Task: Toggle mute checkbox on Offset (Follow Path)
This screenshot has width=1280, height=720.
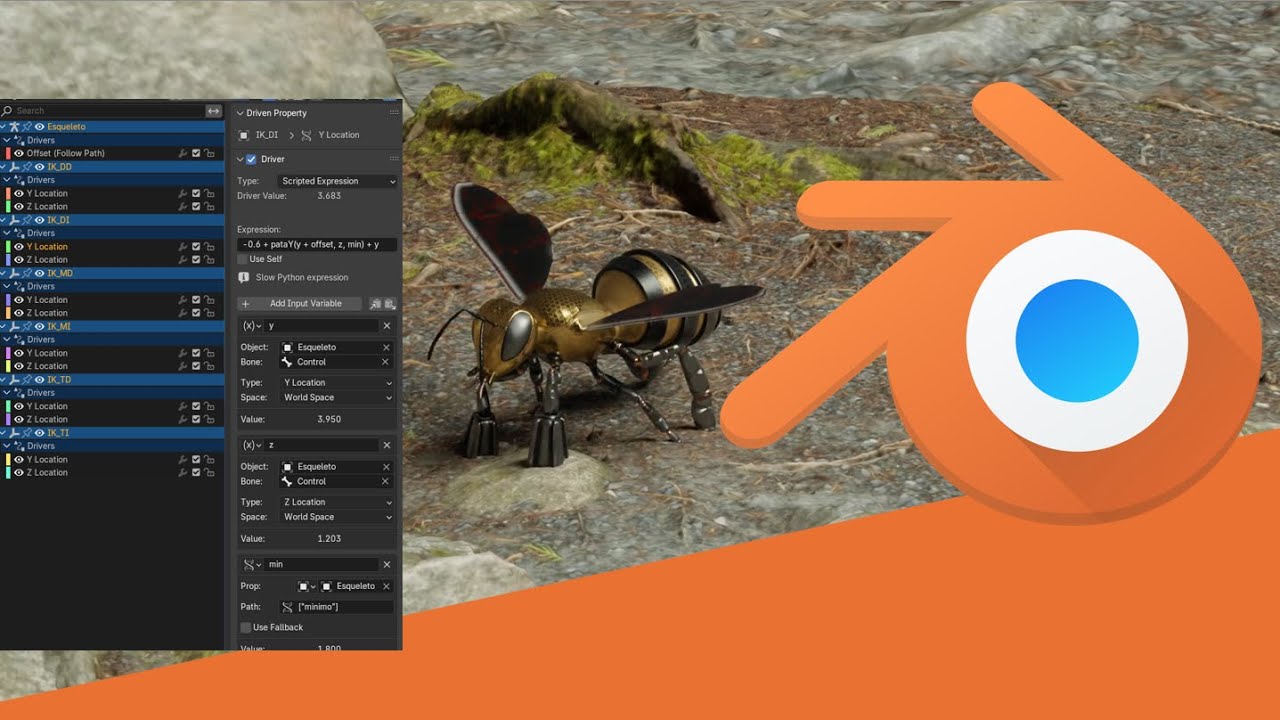Action: coord(196,153)
